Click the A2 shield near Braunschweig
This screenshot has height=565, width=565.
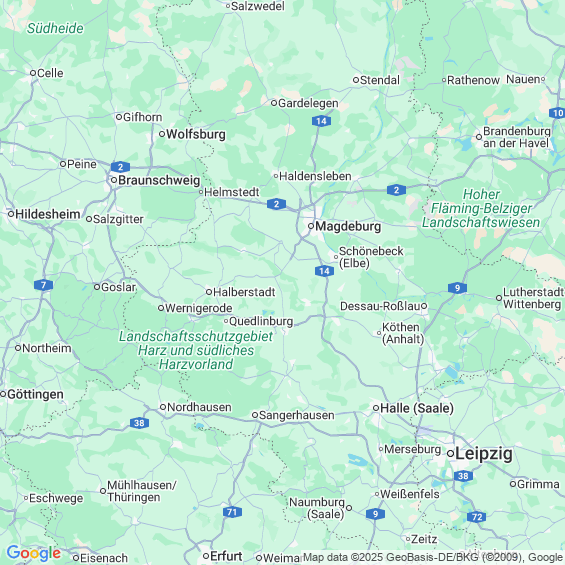120,167
